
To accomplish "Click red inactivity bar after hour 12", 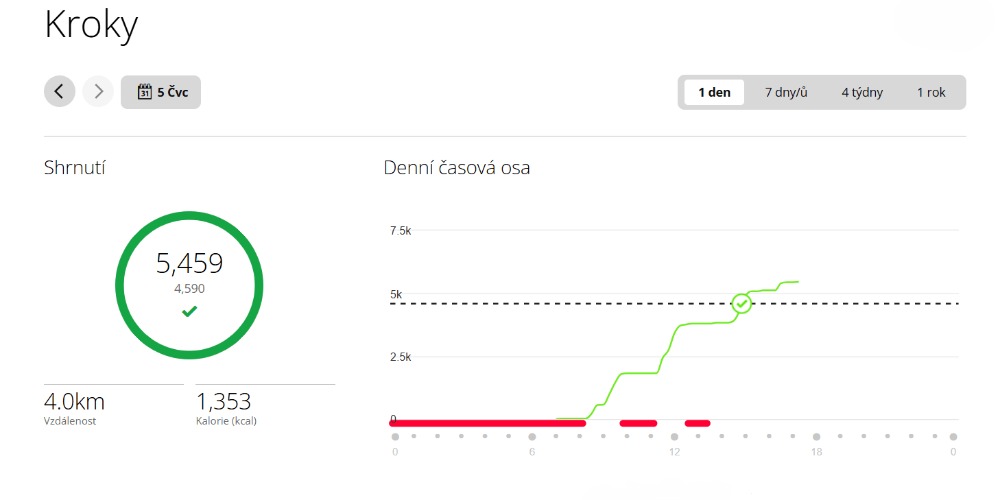I will [x=697, y=423].
